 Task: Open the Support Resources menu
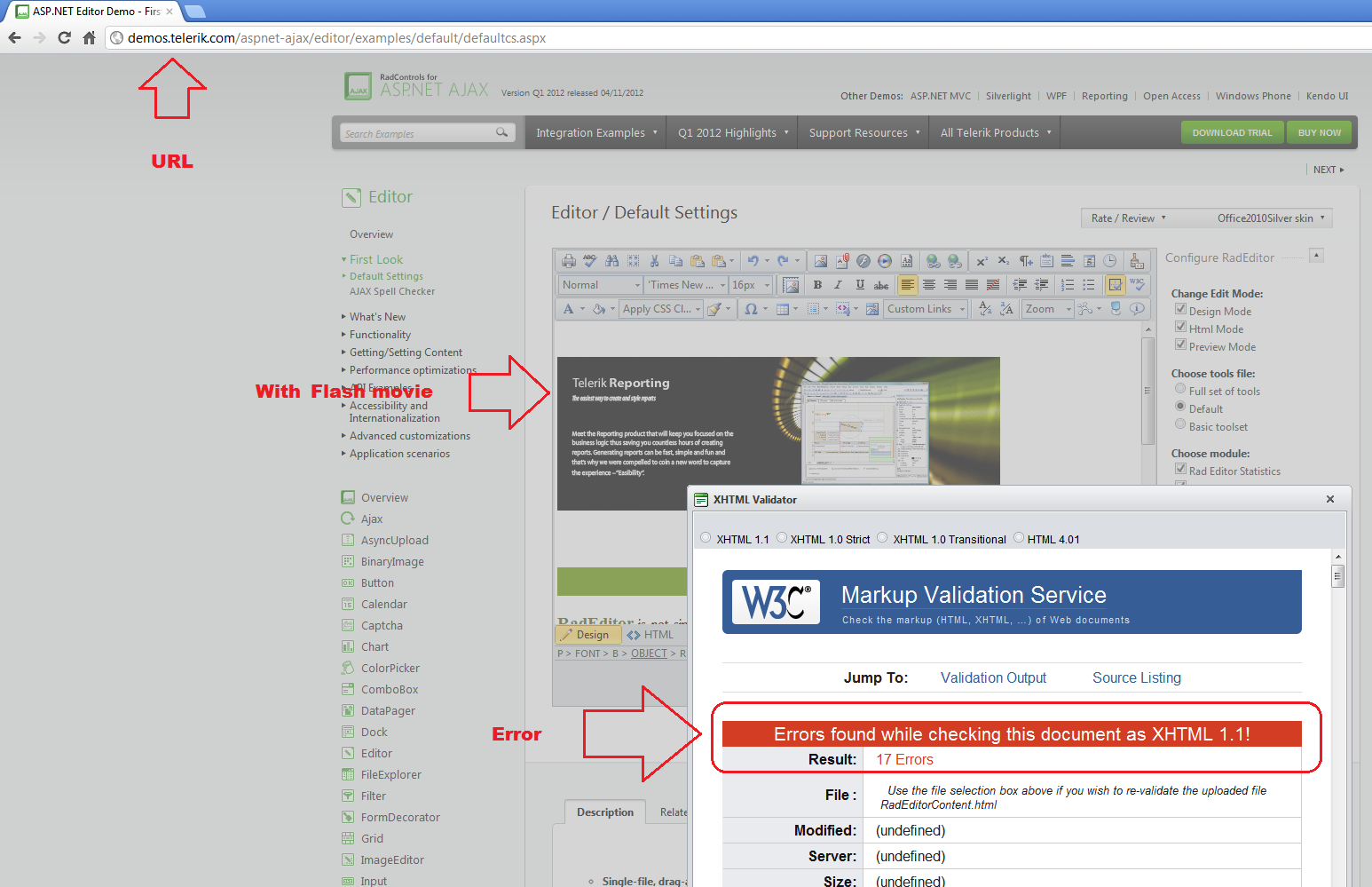click(864, 133)
